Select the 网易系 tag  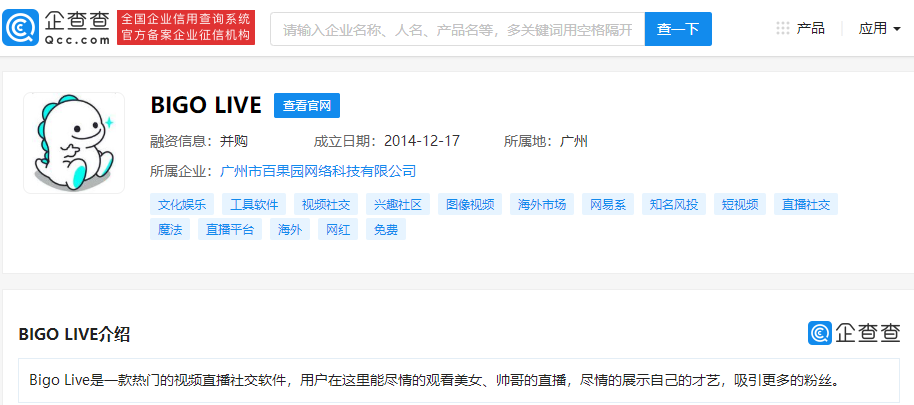point(608,205)
